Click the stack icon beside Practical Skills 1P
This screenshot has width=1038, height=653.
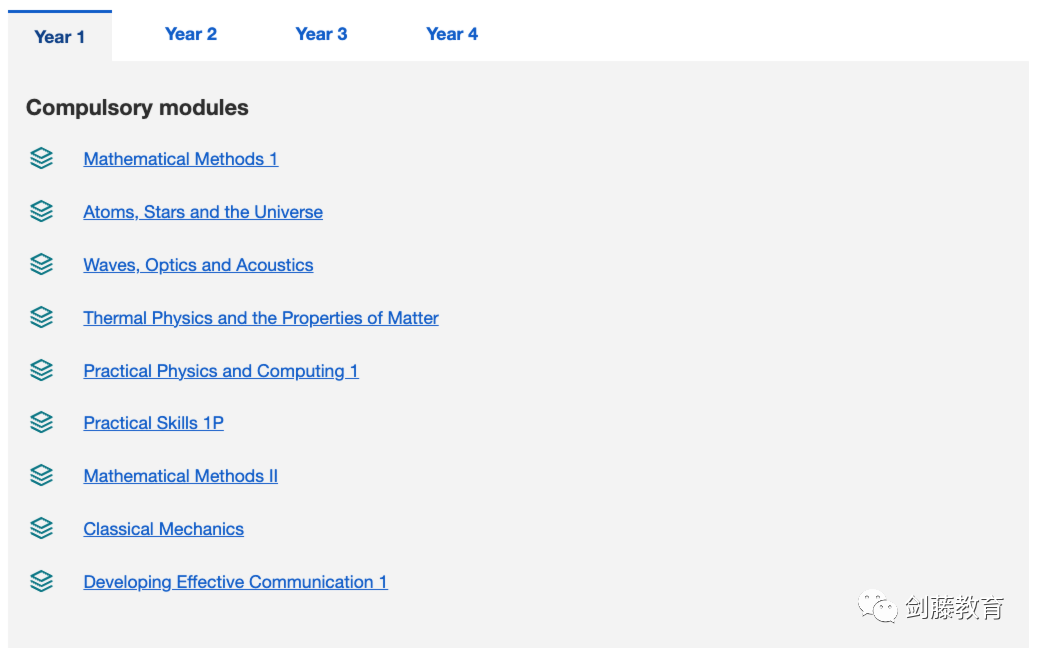(x=41, y=423)
